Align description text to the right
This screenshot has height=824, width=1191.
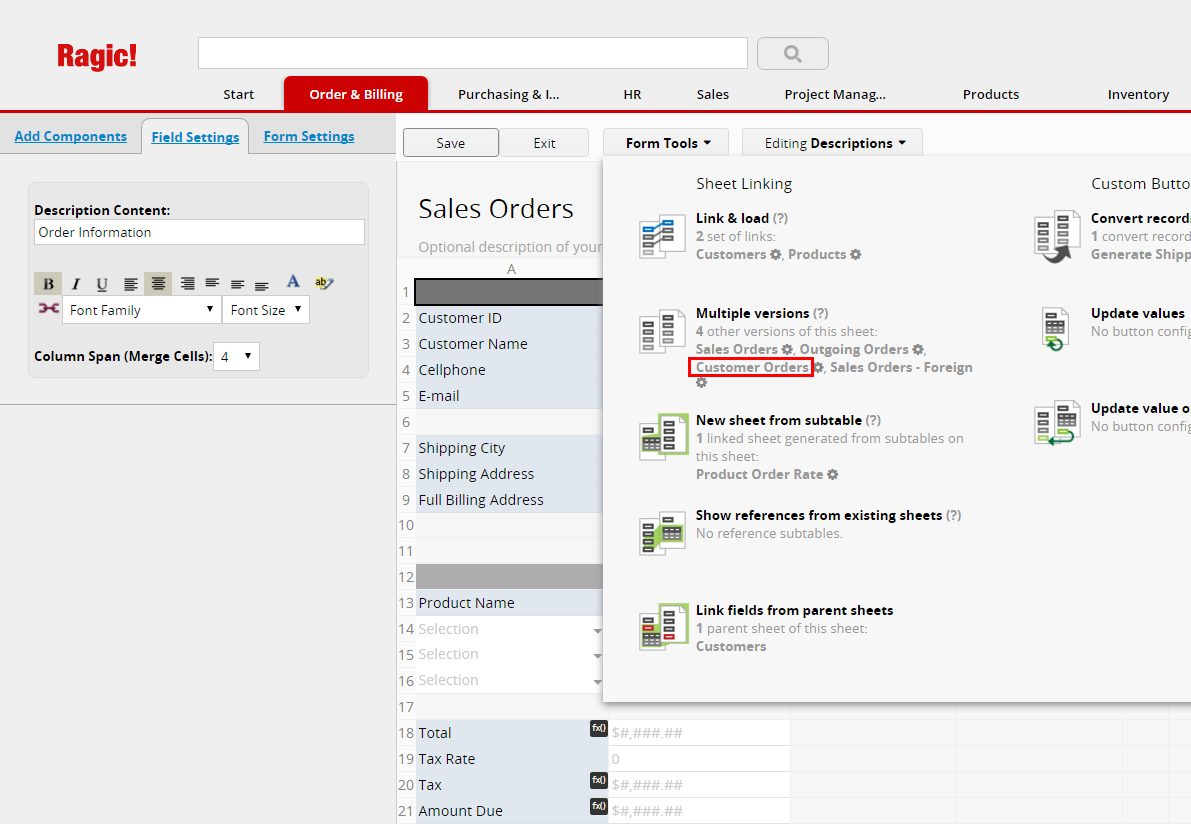[x=186, y=284]
